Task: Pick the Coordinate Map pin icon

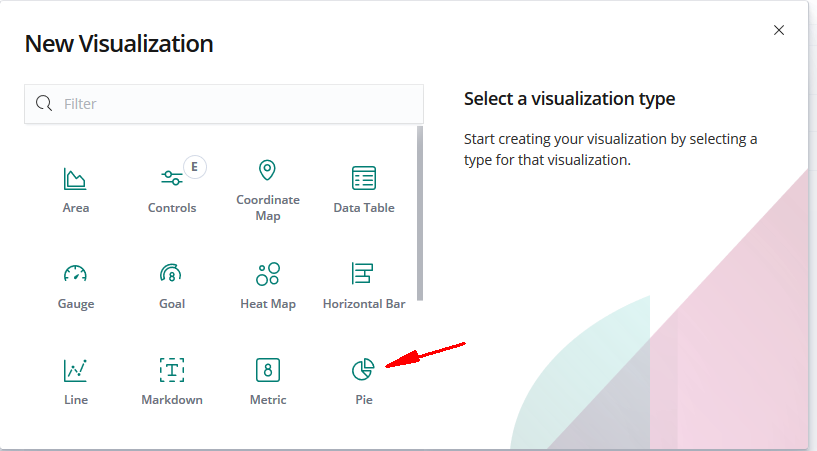Action: pyautogui.click(x=267, y=170)
